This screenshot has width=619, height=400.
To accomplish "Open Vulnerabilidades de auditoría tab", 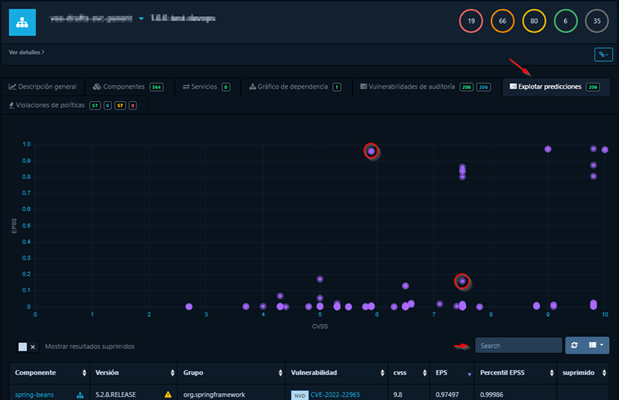I will point(424,87).
